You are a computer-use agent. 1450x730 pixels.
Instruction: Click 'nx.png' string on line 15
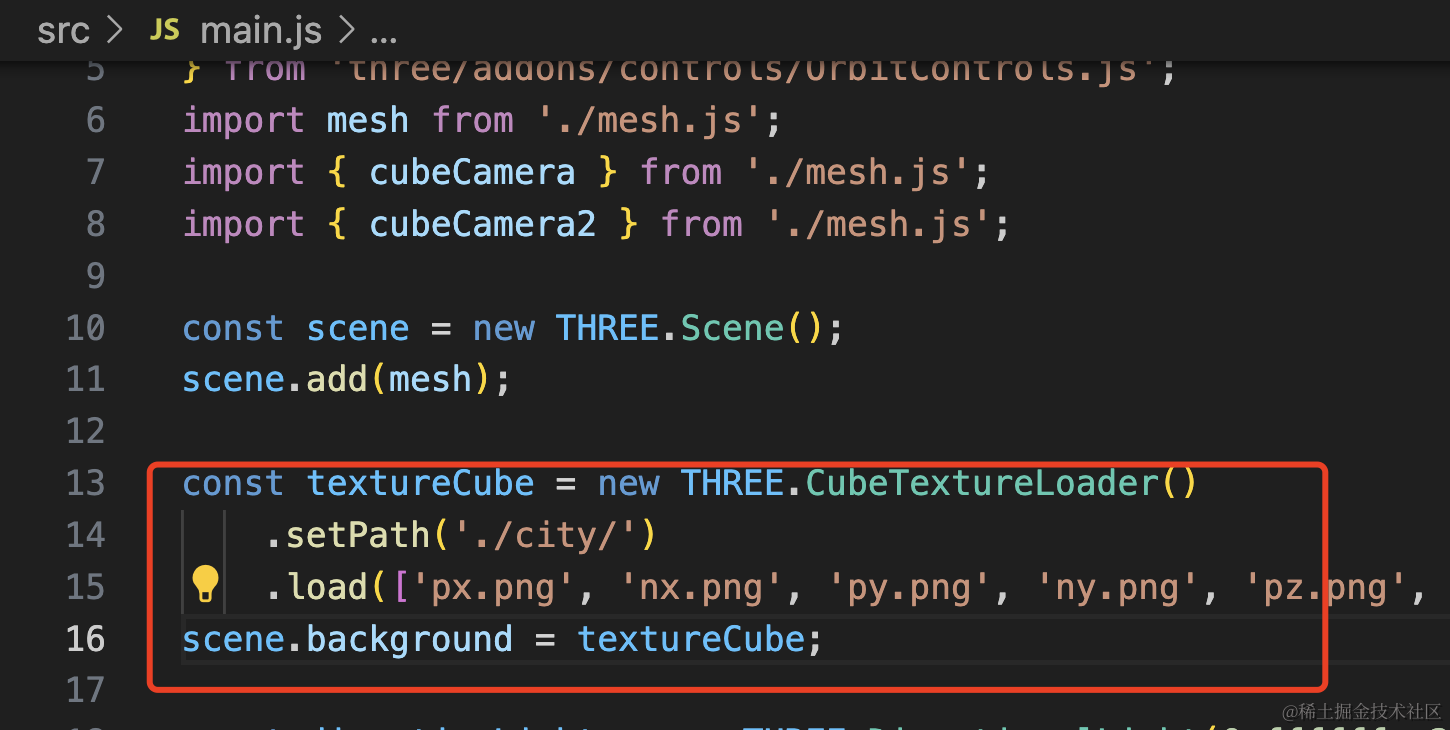[x=700, y=587]
